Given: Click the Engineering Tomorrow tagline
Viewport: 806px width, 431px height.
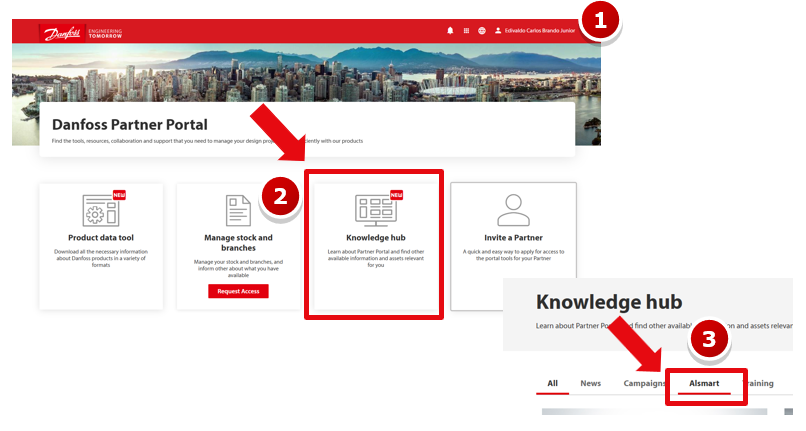Looking at the screenshot, I should [x=105, y=33].
